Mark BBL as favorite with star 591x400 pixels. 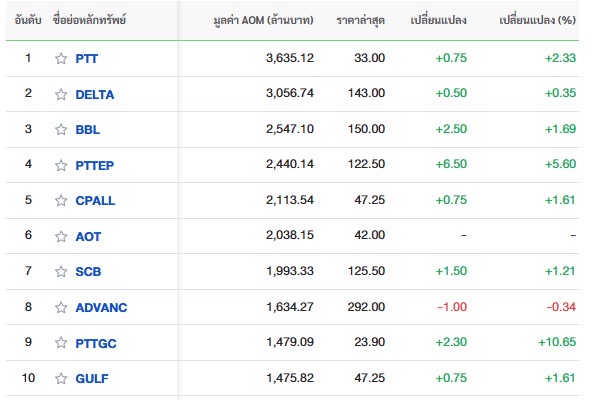pos(61,129)
